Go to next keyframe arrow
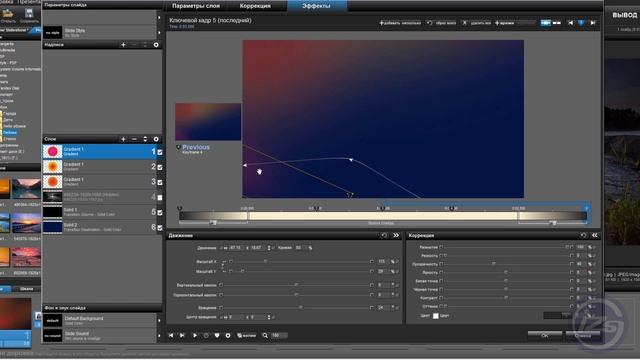This screenshot has height=360, width=640. point(593,23)
